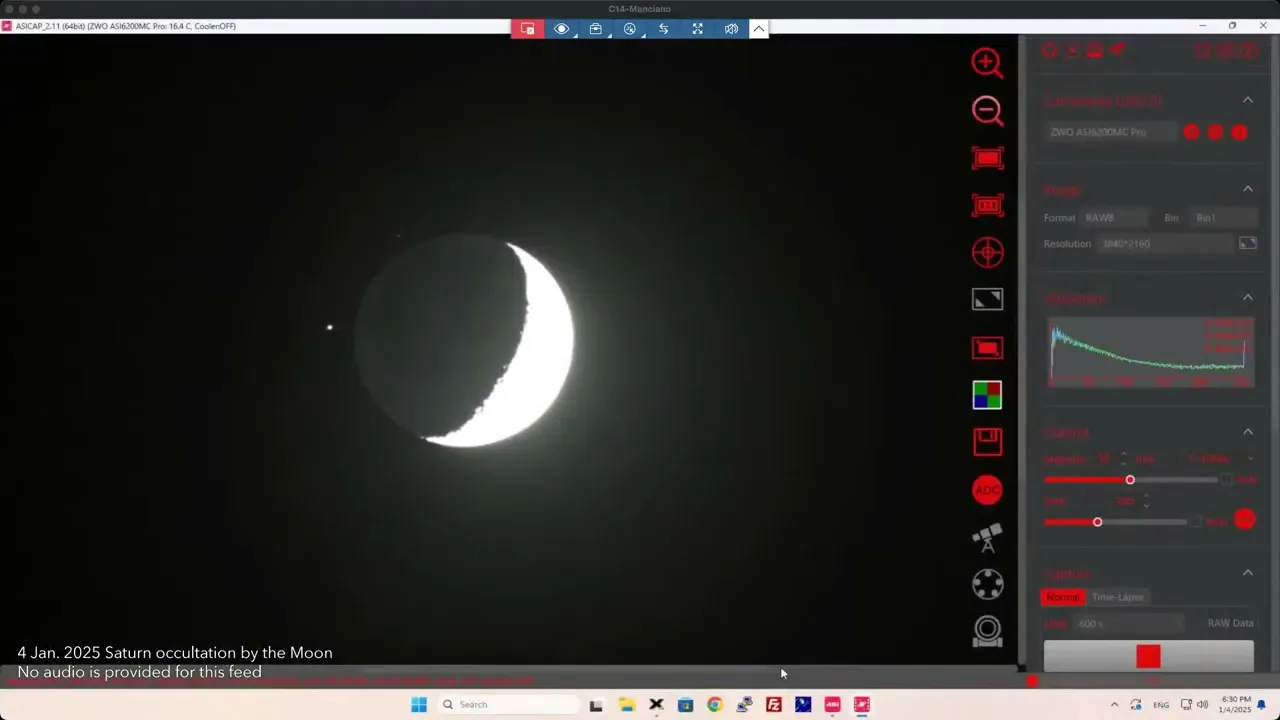The height and width of the screenshot is (720, 1280).
Task: End the remote session with the red toolbar button
Action: click(x=527, y=29)
